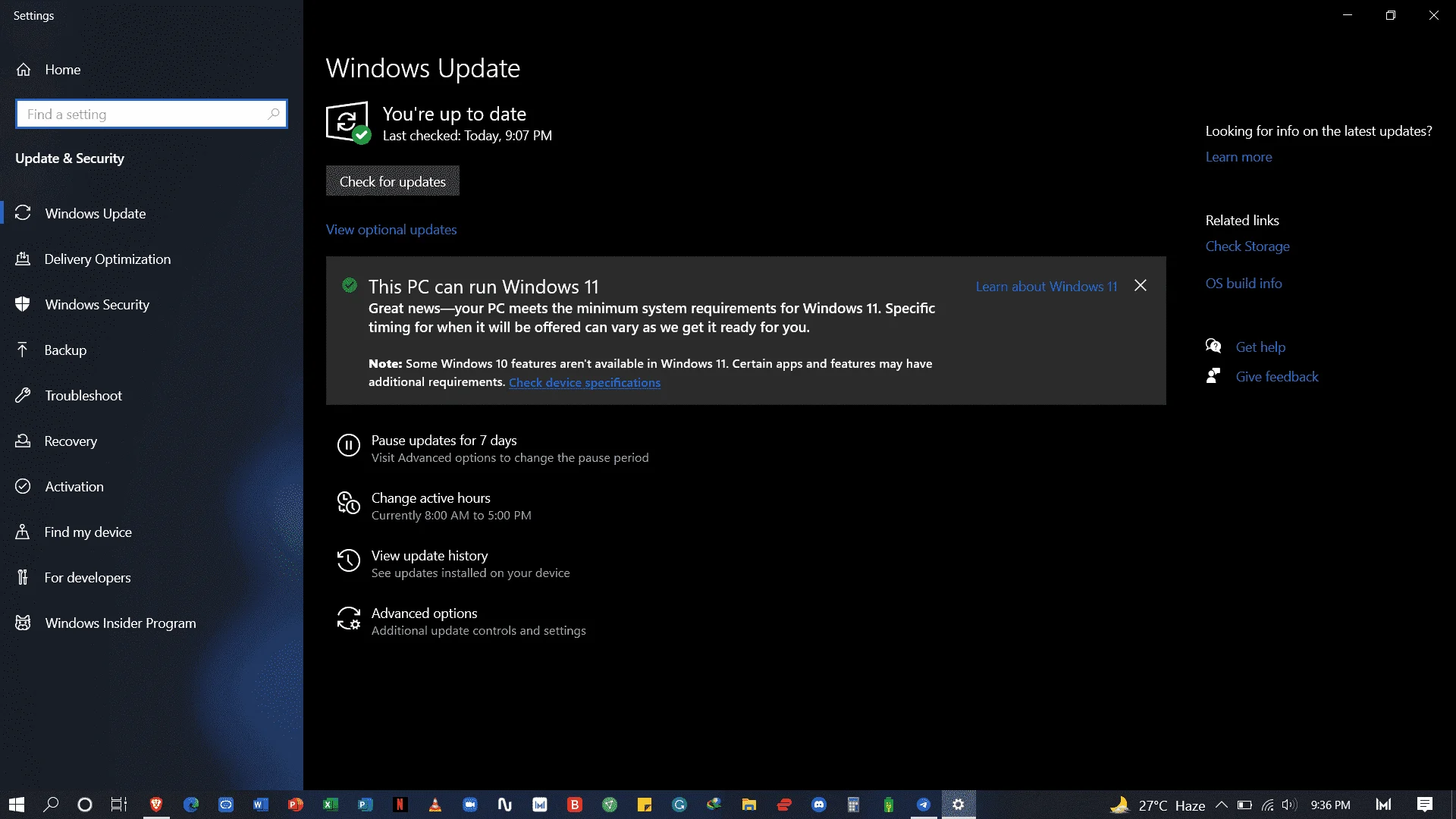Open View update history option
Image resolution: width=1456 pixels, height=819 pixels.
pyautogui.click(x=453, y=563)
